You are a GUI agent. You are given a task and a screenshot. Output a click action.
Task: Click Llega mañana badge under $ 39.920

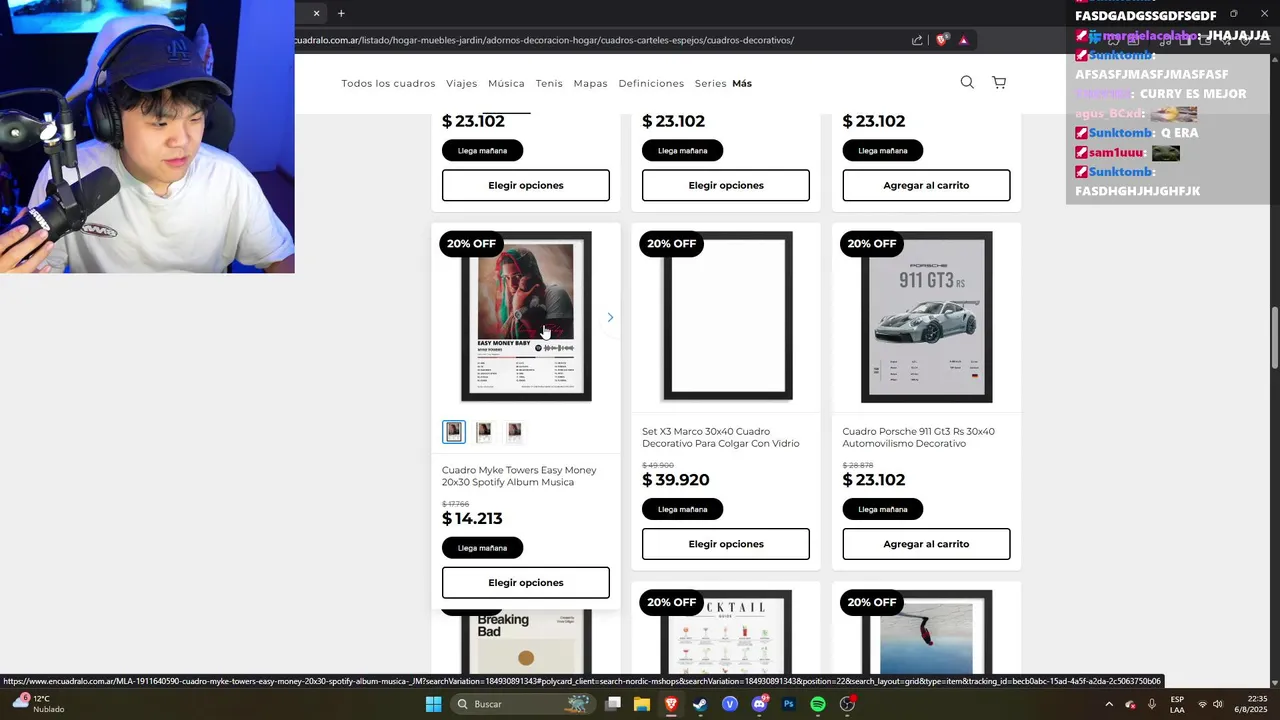682,509
